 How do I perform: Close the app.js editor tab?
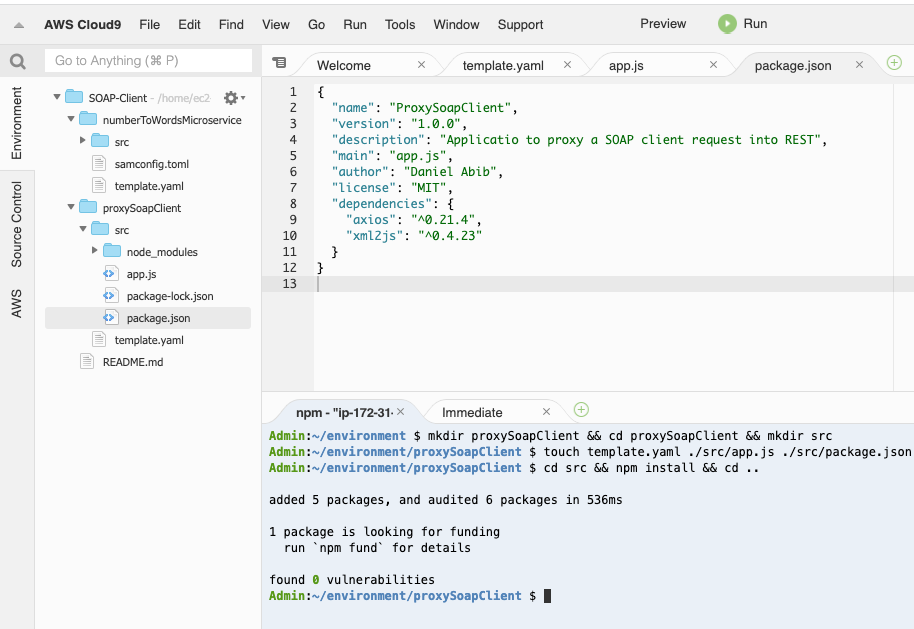(713, 65)
